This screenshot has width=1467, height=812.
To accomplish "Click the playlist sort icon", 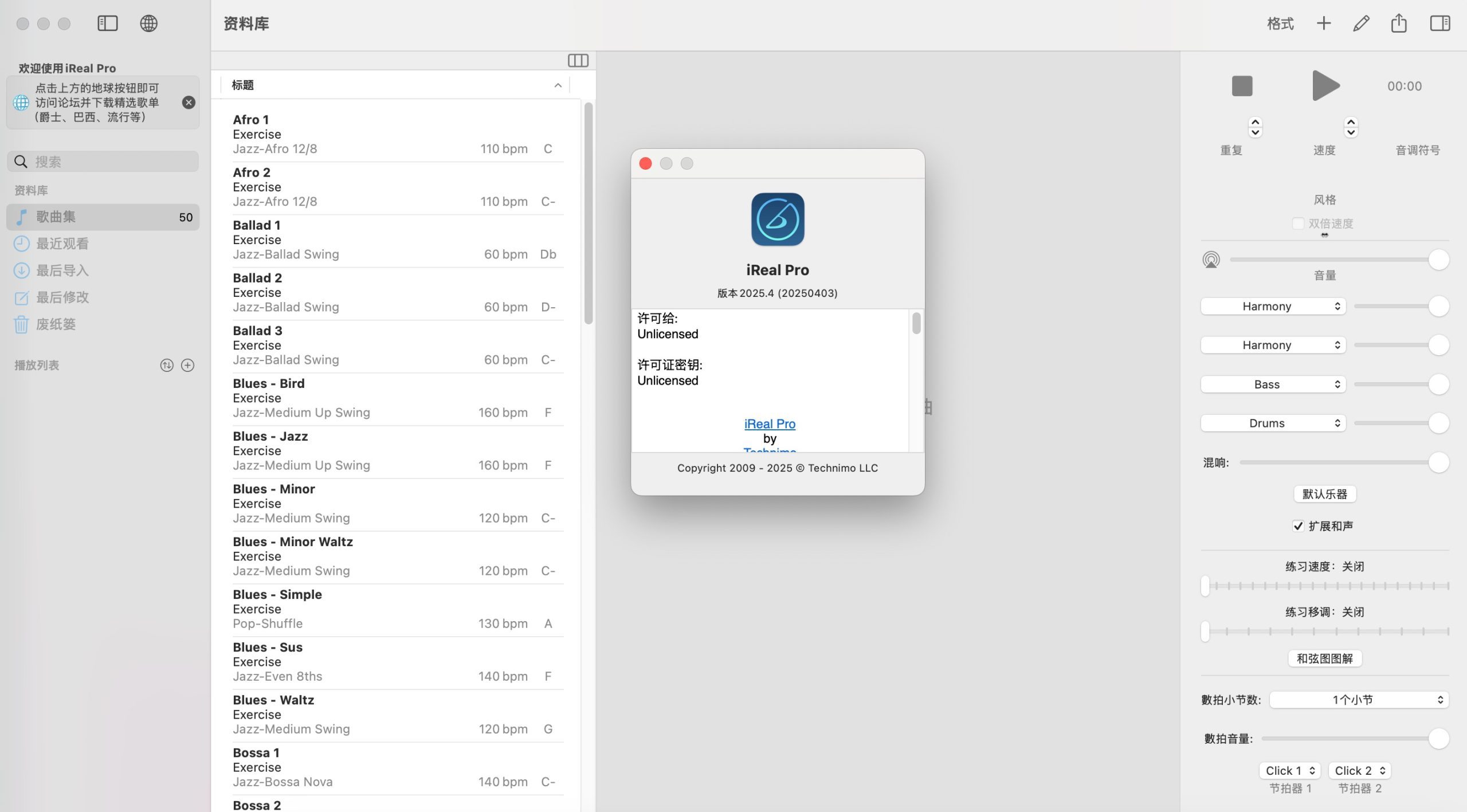I will 167,366.
